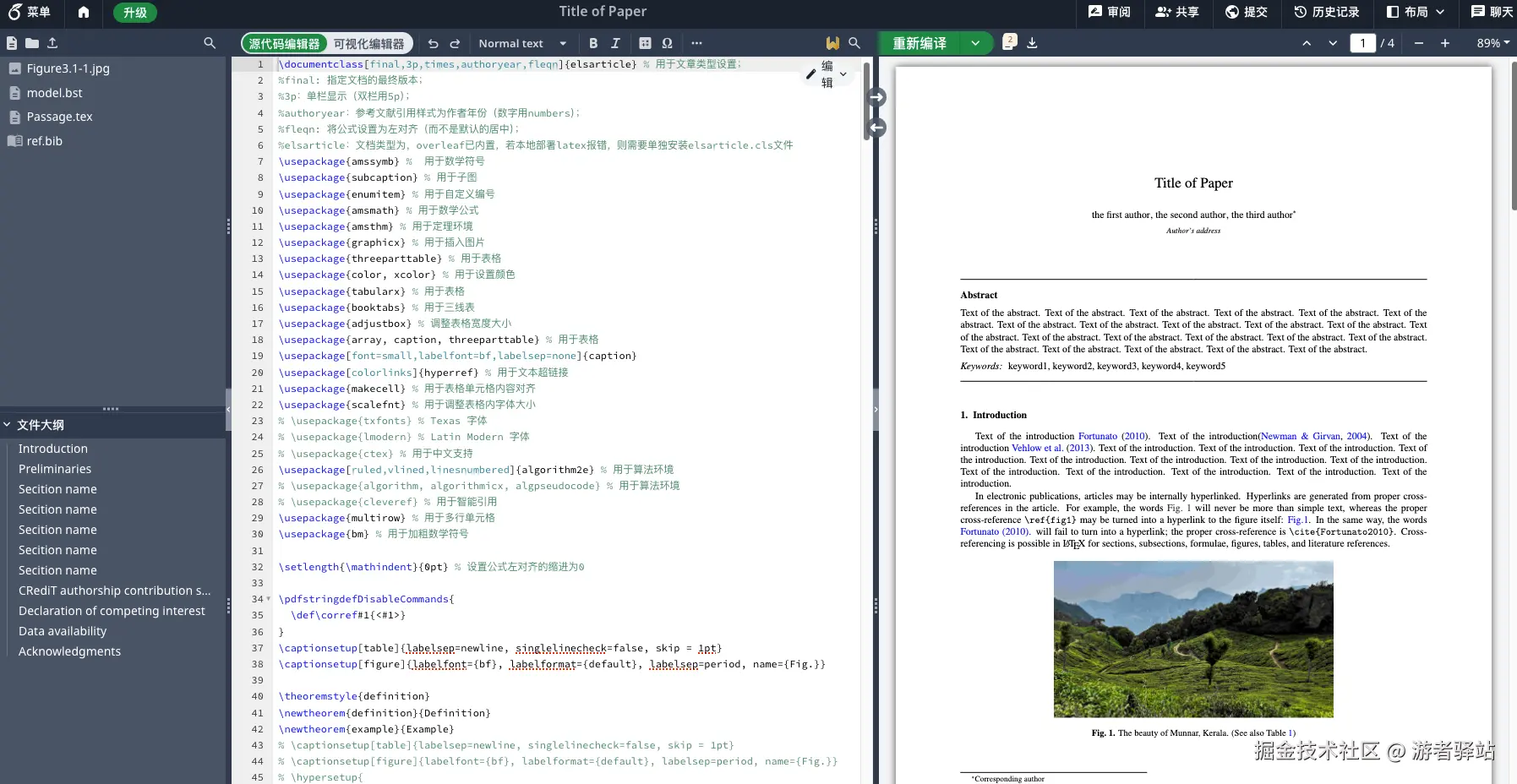Jump to Acknowledgments in the outline

pyautogui.click(x=69, y=651)
